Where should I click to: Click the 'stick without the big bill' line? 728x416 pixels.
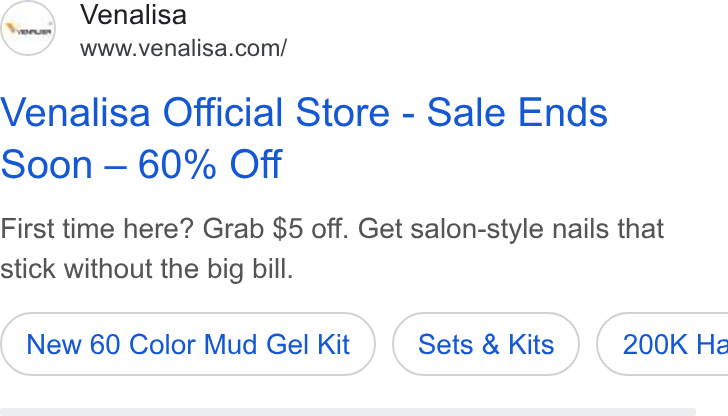(x=147, y=269)
